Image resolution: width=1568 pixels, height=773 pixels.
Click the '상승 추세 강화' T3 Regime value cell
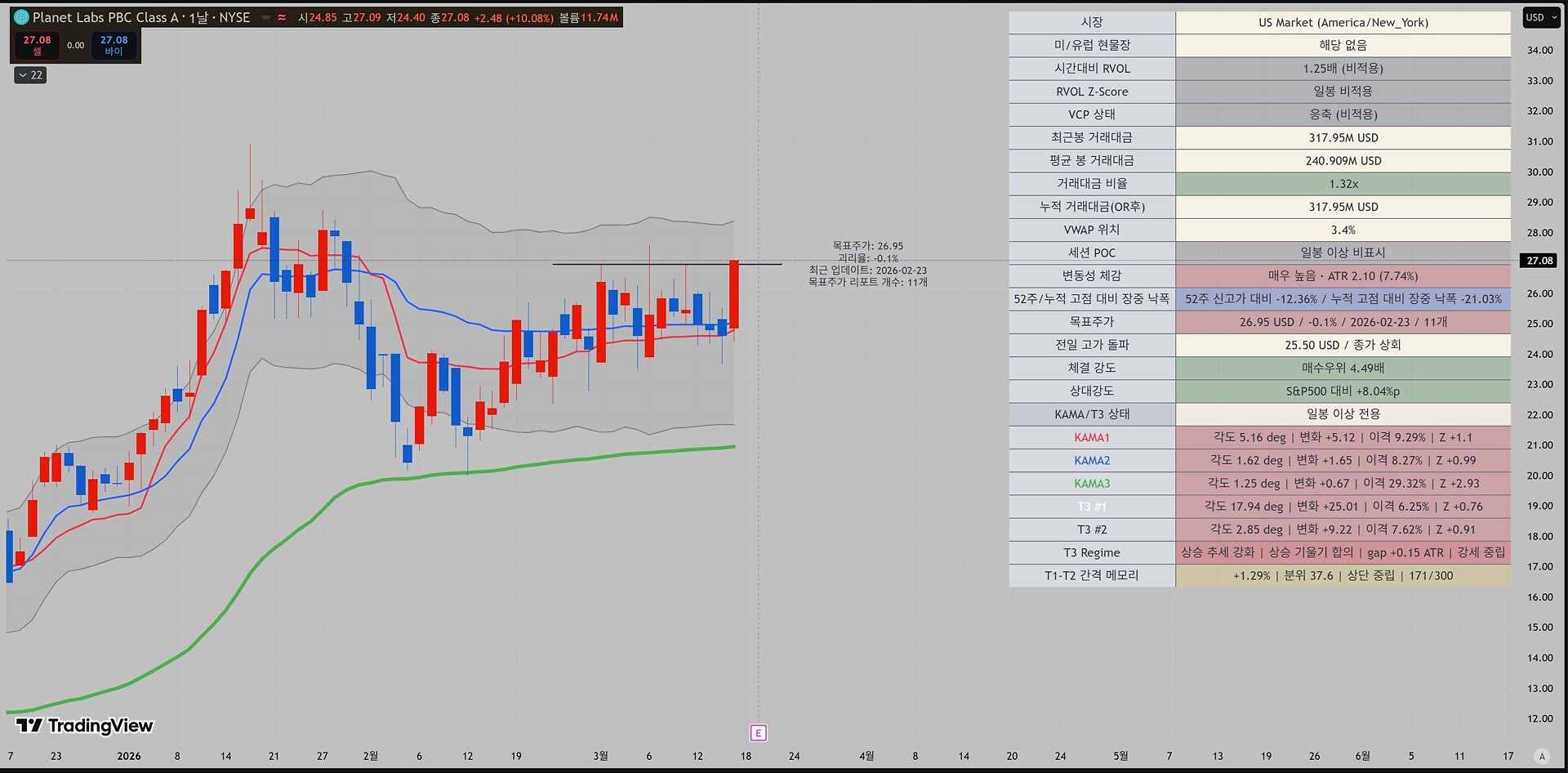pos(1343,552)
